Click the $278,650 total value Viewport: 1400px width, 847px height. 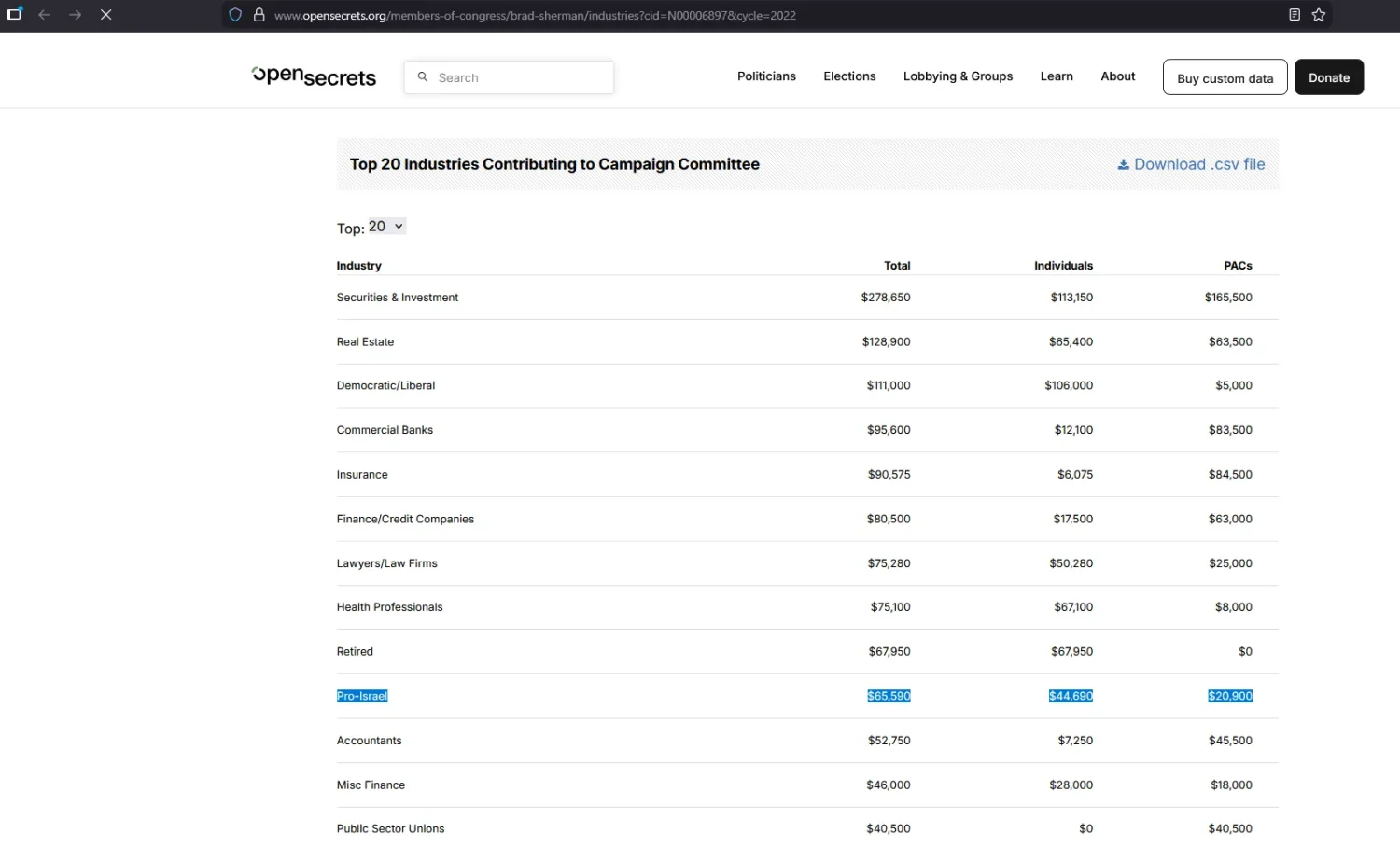tap(886, 298)
